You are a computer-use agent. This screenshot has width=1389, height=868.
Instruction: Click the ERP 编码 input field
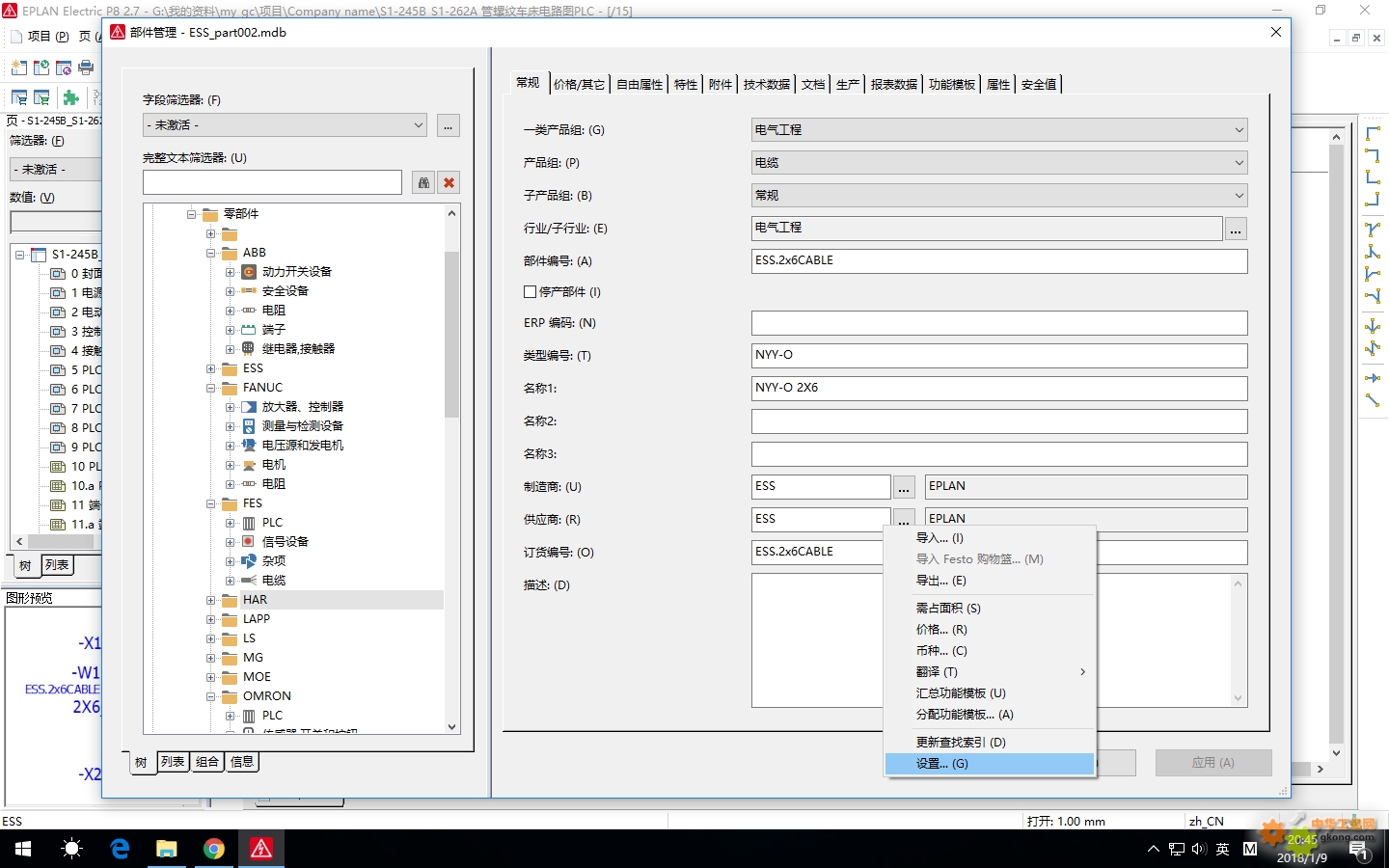[x=999, y=323]
